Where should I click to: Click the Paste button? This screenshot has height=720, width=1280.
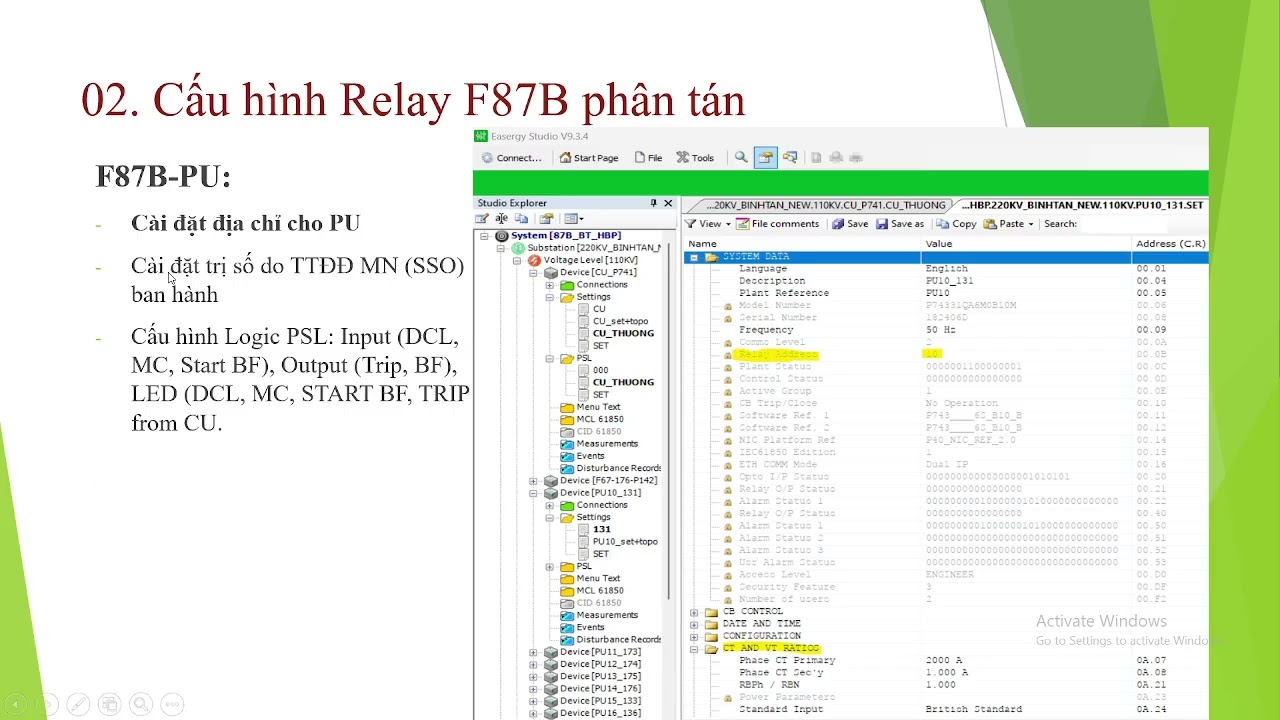1004,224
